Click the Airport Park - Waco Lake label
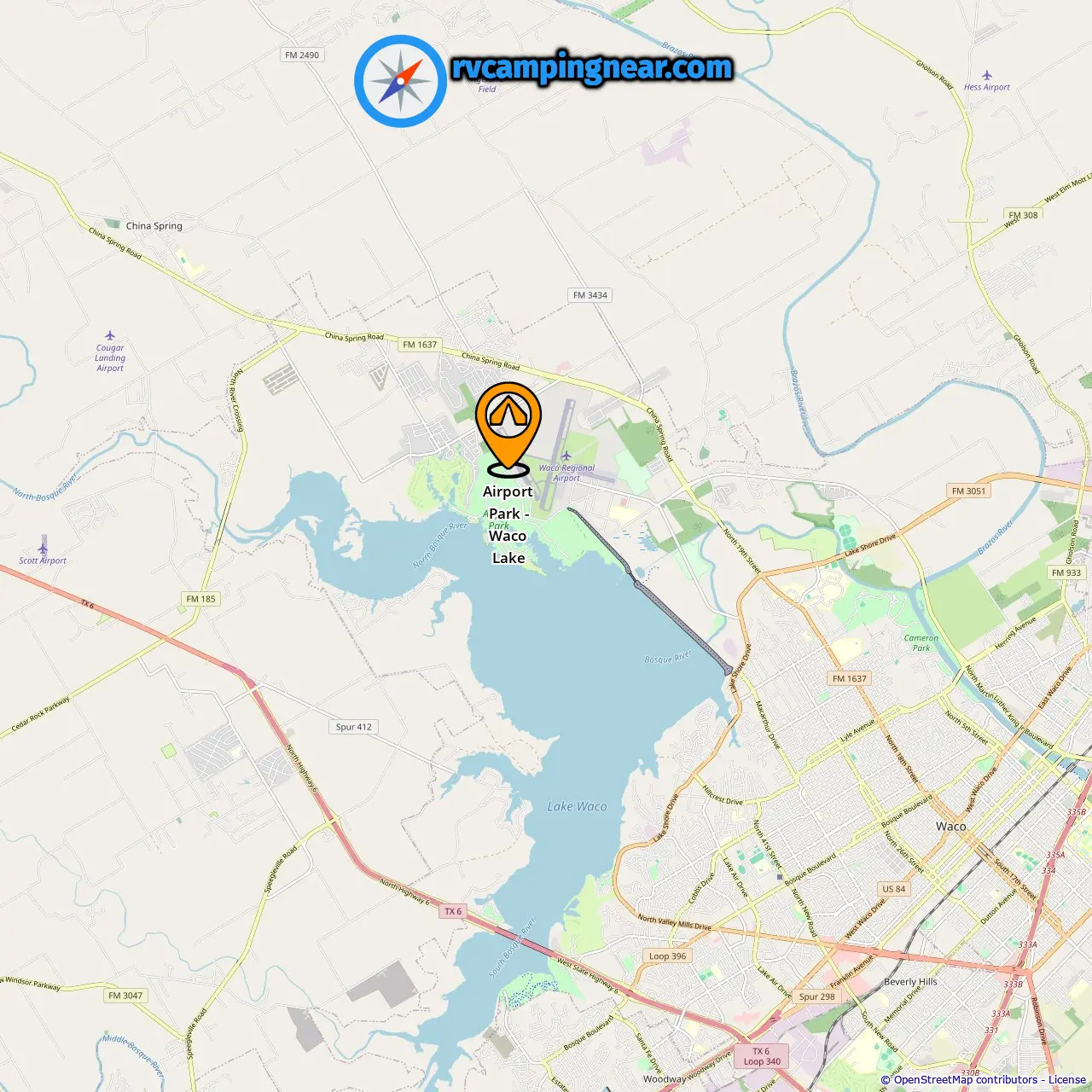1092x1092 pixels. click(x=508, y=525)
